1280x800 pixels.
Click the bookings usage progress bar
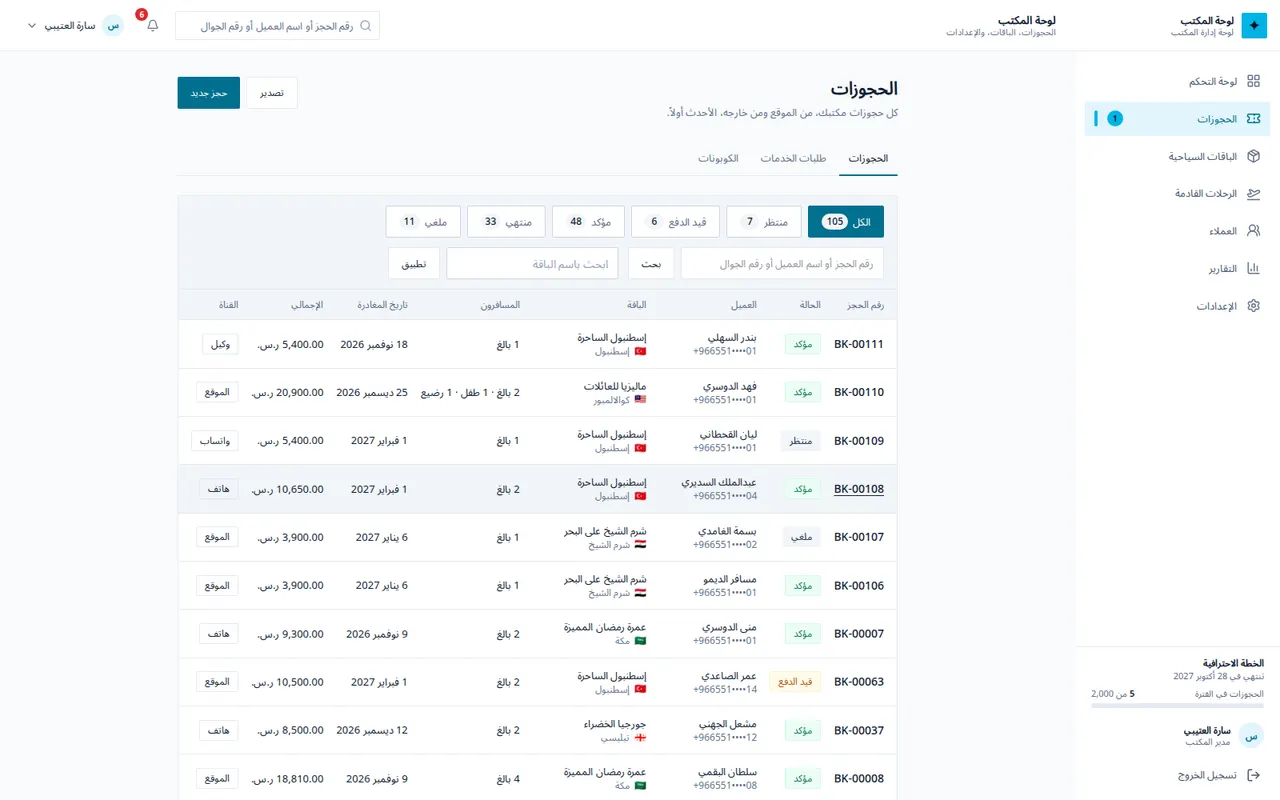(x=1177, y=706)
